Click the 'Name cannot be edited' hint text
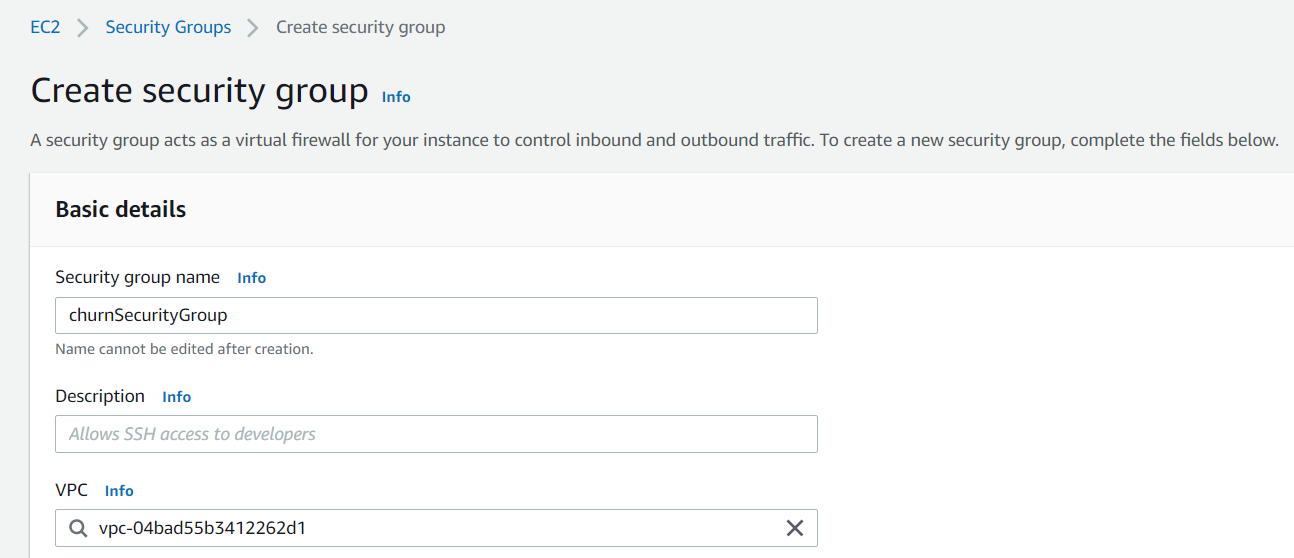 click(184, 349)
